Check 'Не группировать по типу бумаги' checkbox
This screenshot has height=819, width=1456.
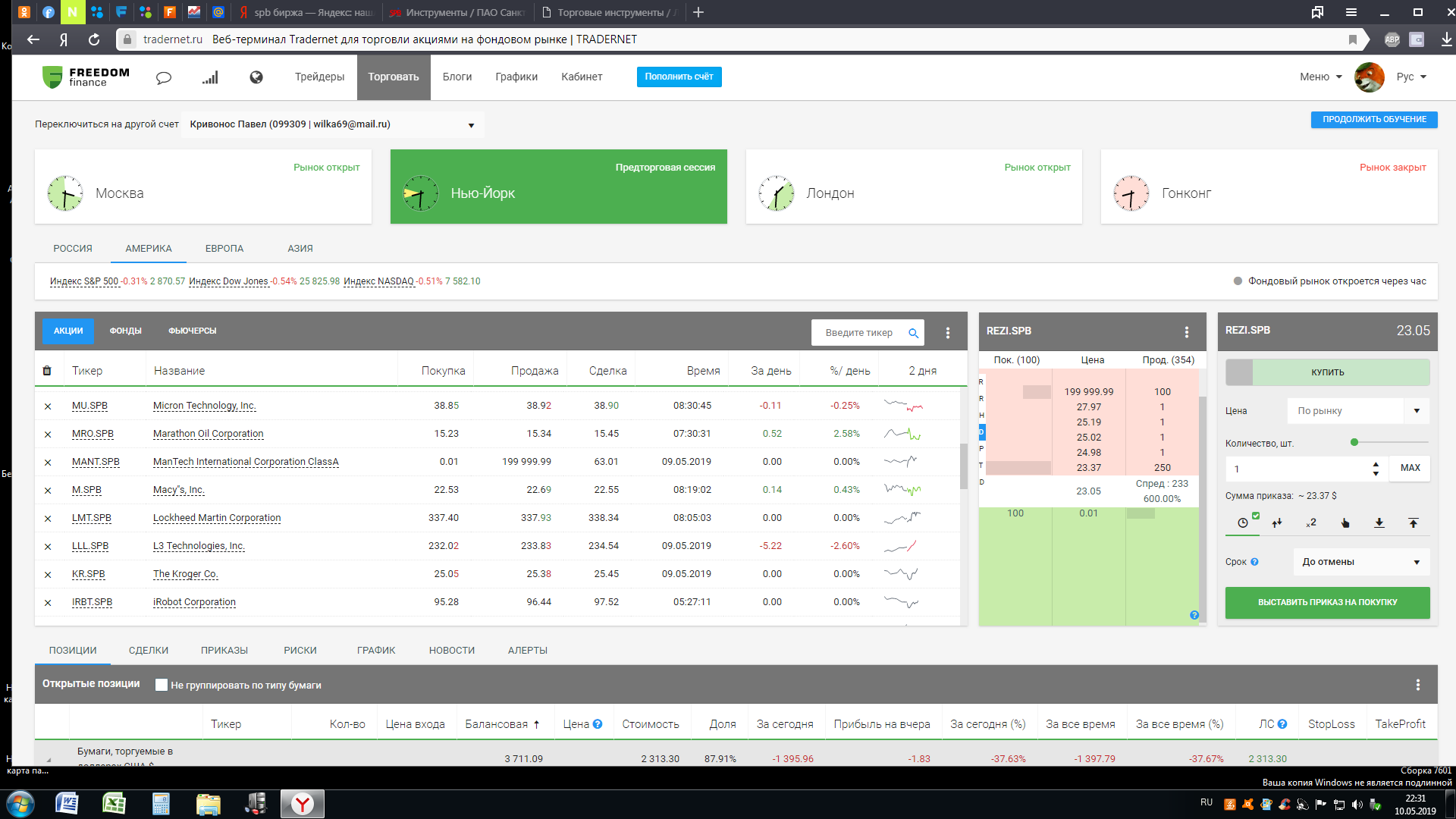coord(162,685)
